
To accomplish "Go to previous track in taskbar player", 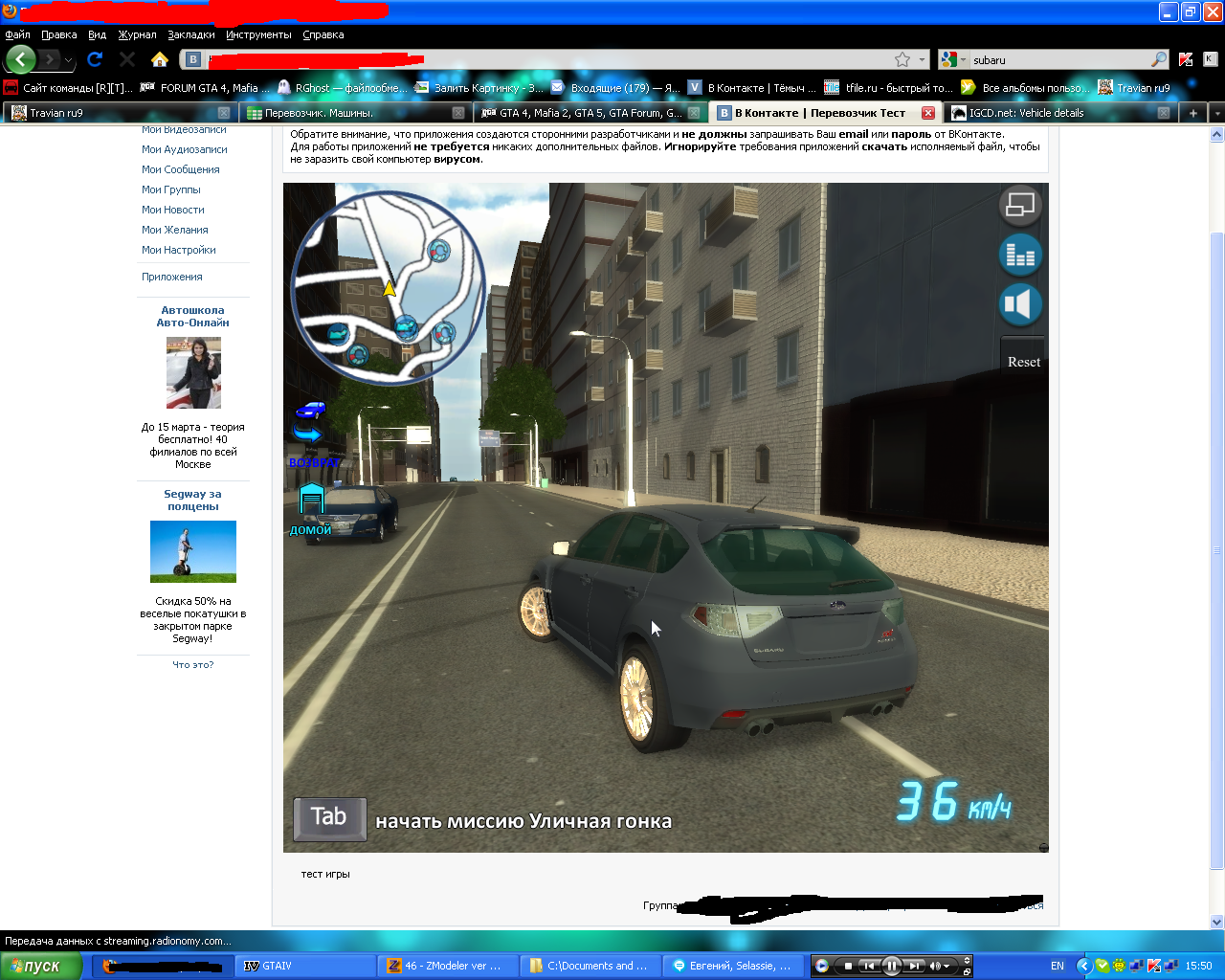I will pos(868,966).
